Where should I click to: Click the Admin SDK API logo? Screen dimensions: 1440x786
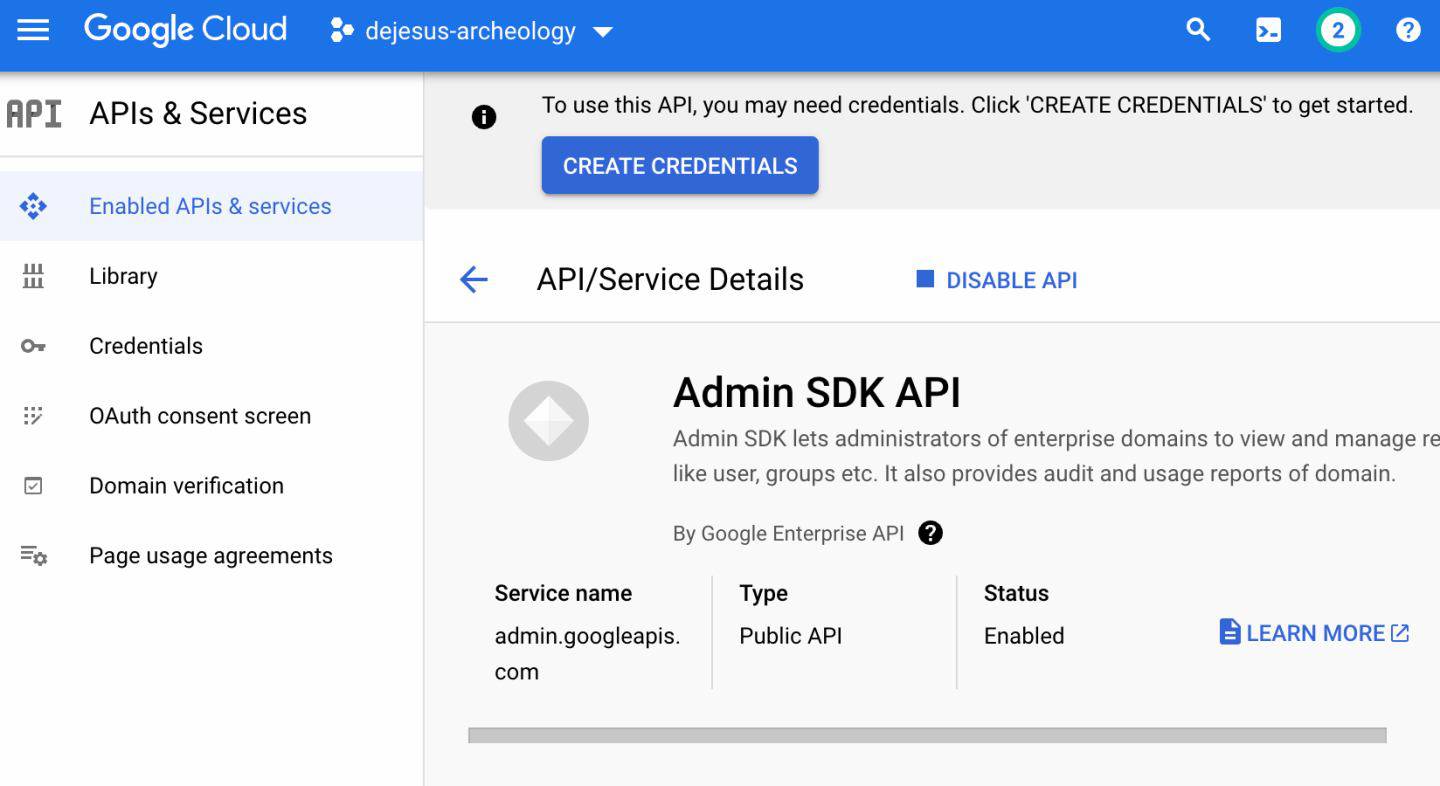pyautogui.click(x=548, y=421)
